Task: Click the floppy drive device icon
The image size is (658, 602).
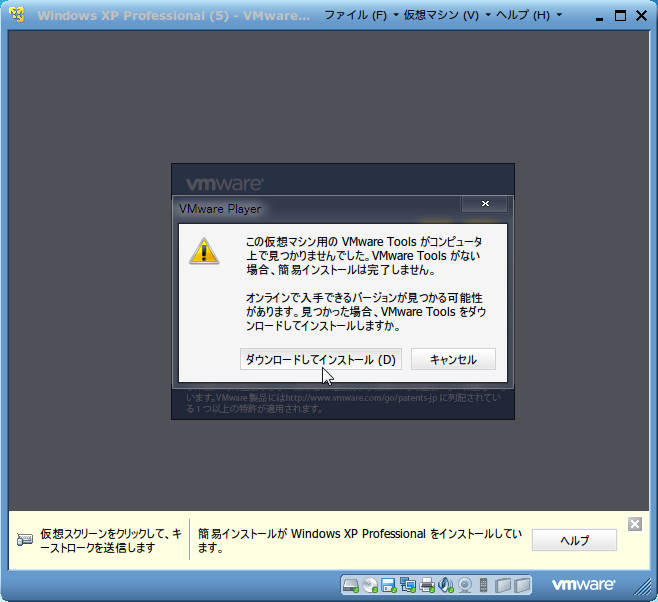Action: click(389, 585)
